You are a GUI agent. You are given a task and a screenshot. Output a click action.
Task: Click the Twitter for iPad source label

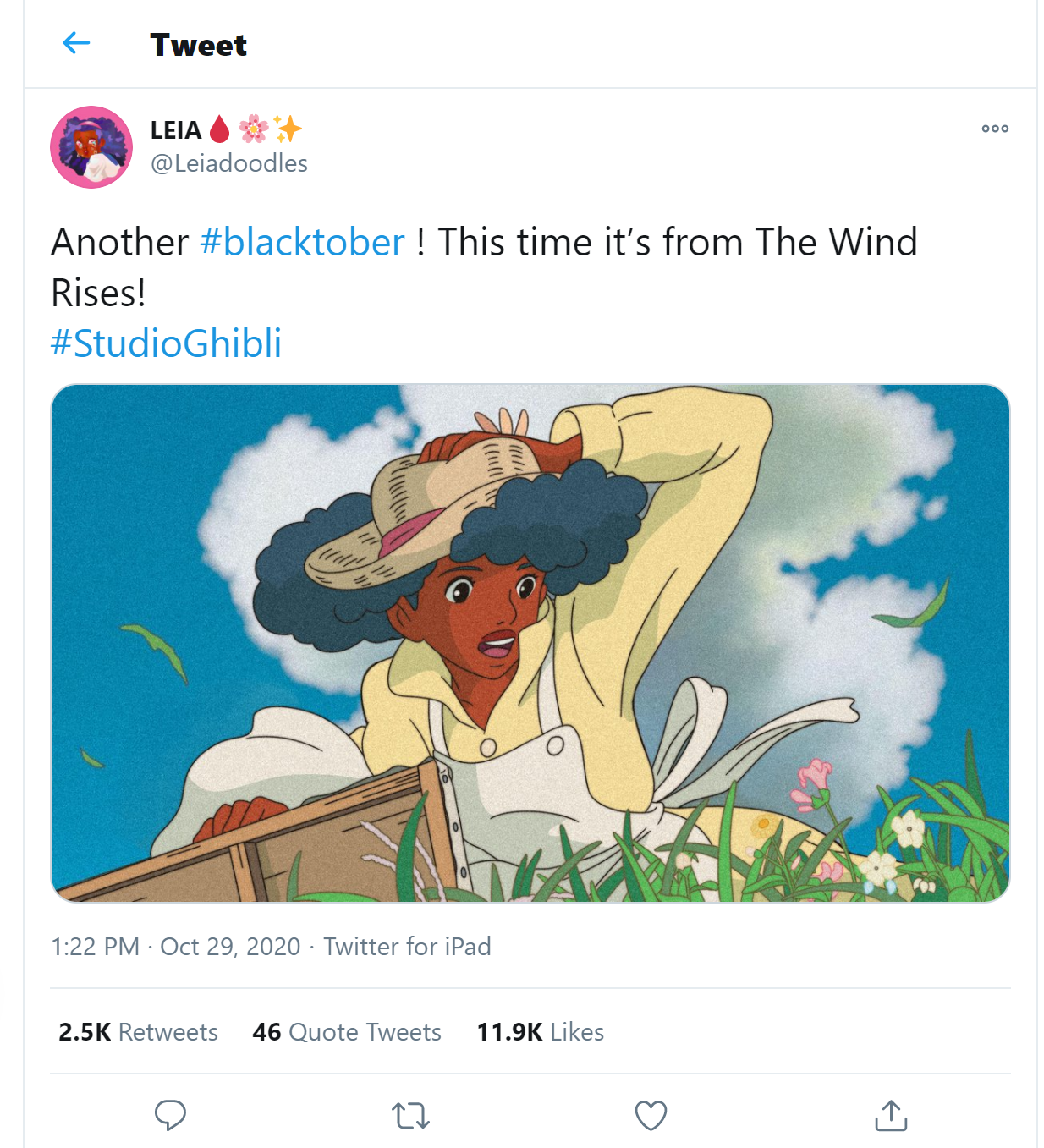point(407,947)
